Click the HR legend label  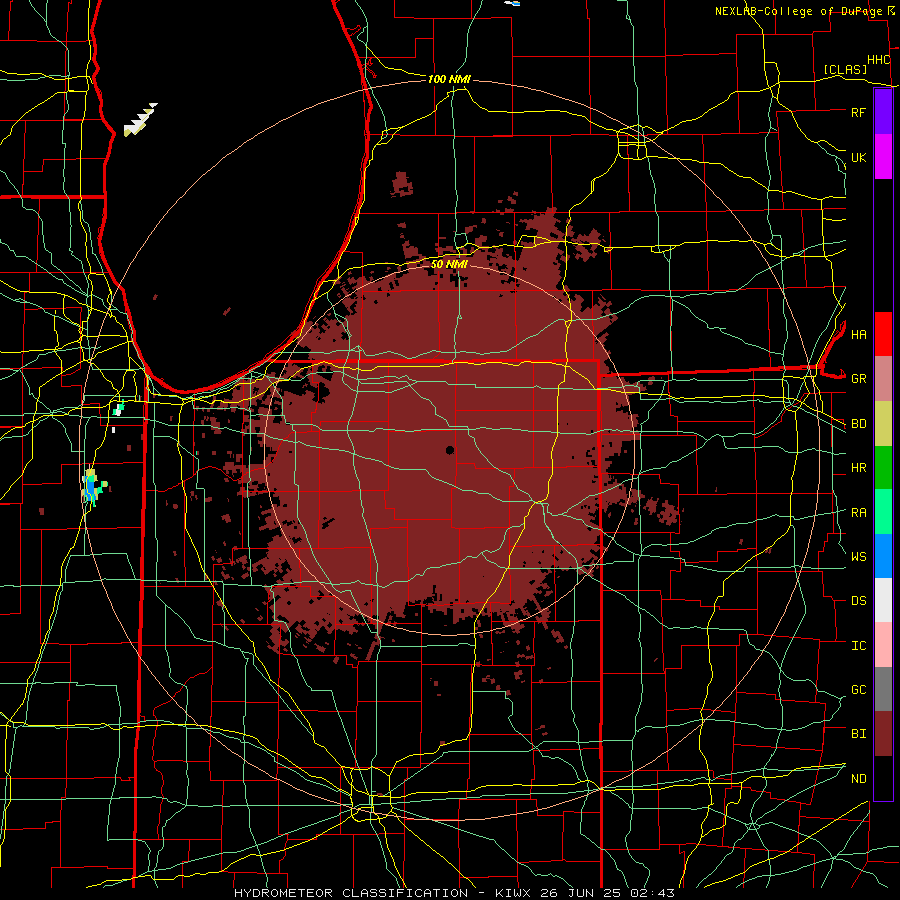pyautogui.click(x=858, y=468)
